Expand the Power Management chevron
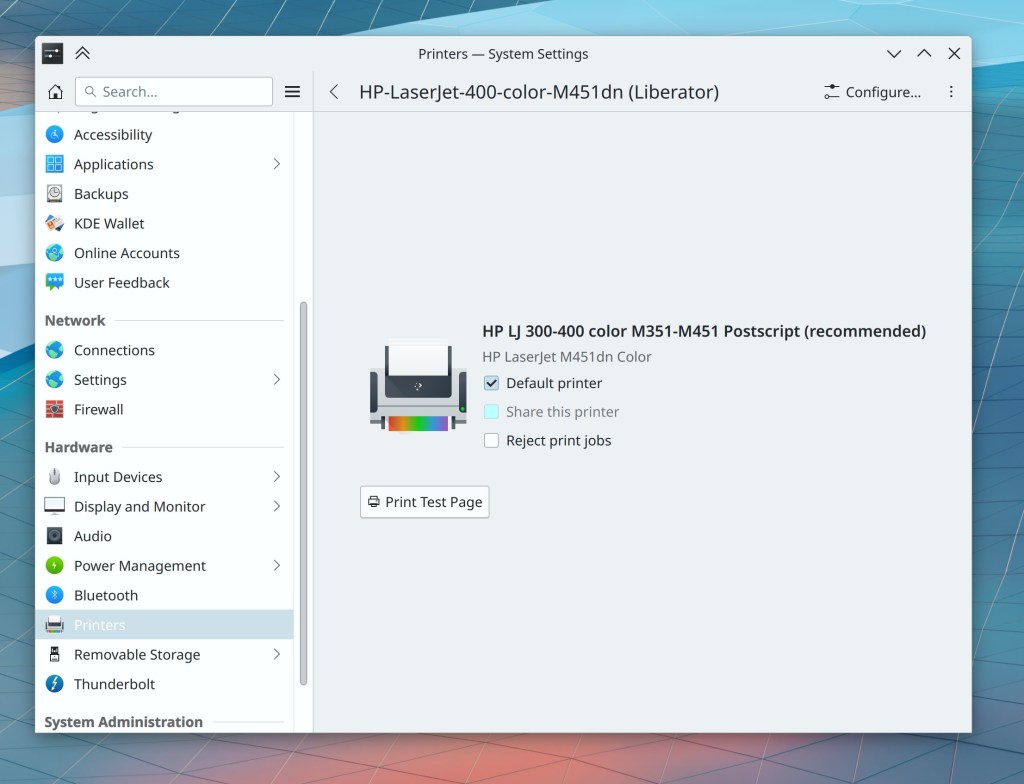 (277, 566)
